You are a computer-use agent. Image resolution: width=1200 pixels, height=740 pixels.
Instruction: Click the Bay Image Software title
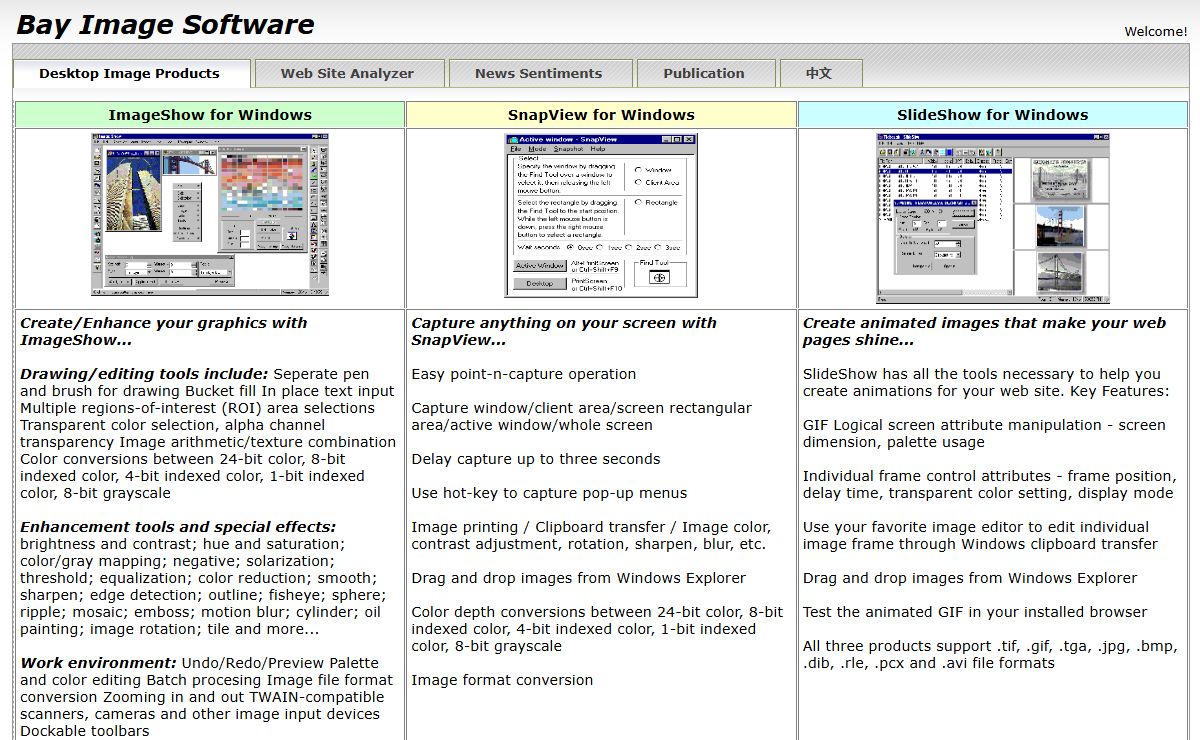coord(165,24)
